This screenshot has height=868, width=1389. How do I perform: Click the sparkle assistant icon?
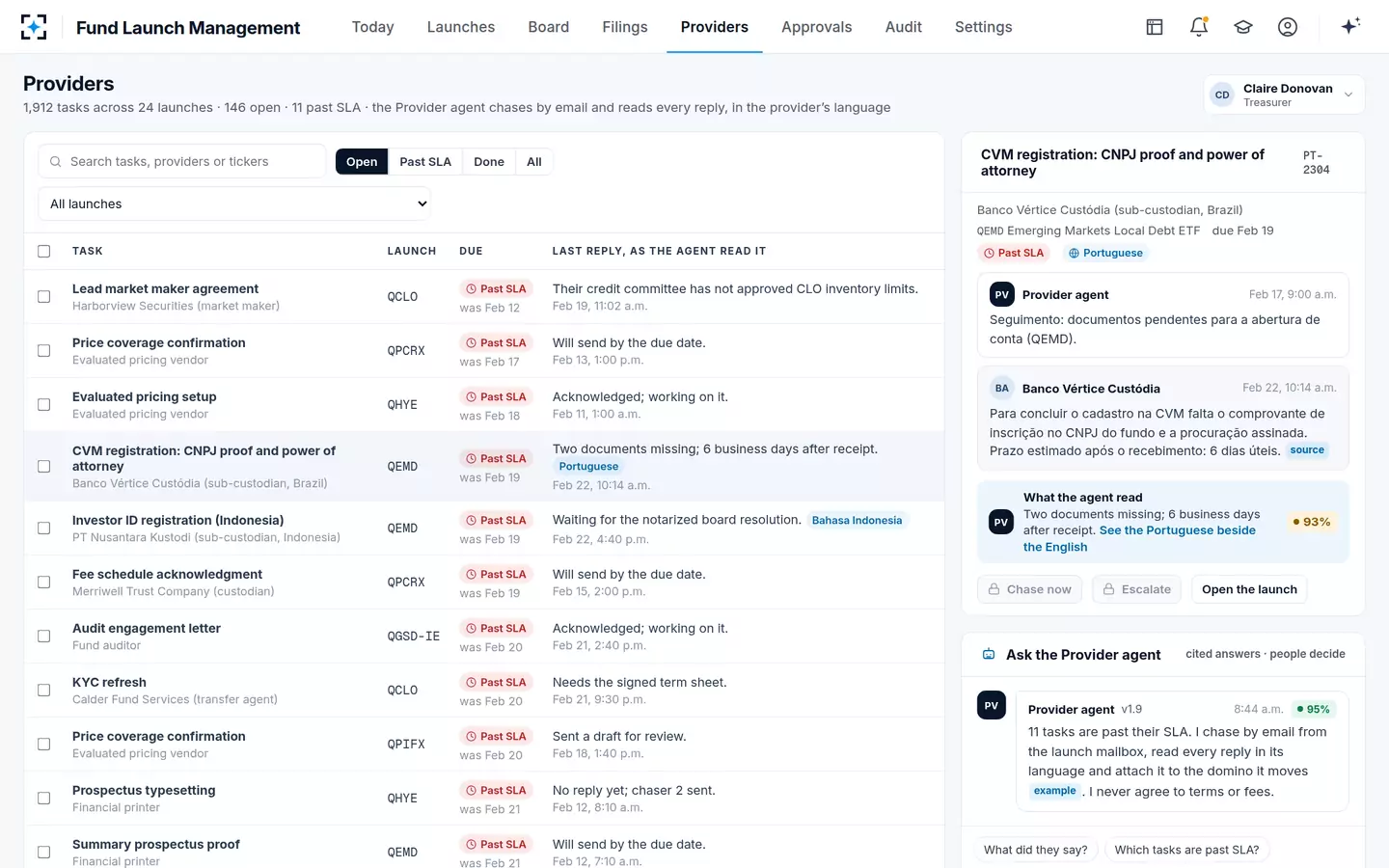(x=1350, y=26)
